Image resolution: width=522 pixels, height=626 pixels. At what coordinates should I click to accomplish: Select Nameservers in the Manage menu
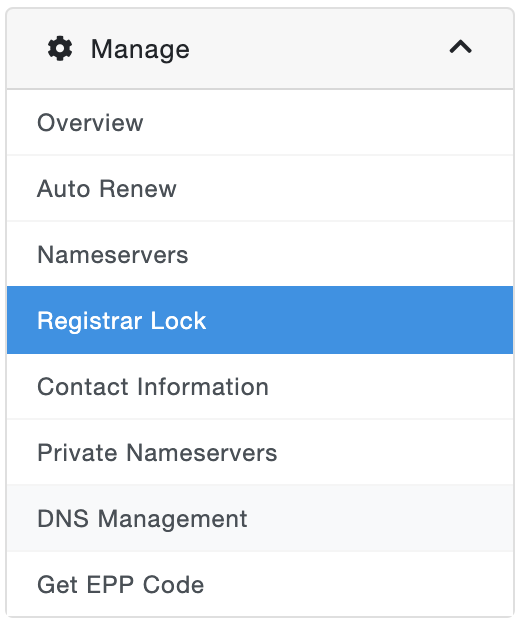click(260, 254)
